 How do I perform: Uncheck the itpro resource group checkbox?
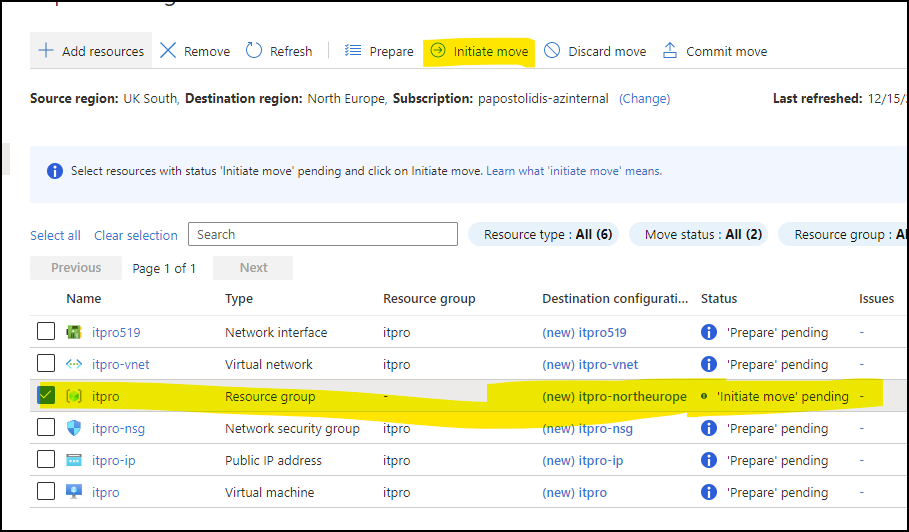click(x=46, y=396)
